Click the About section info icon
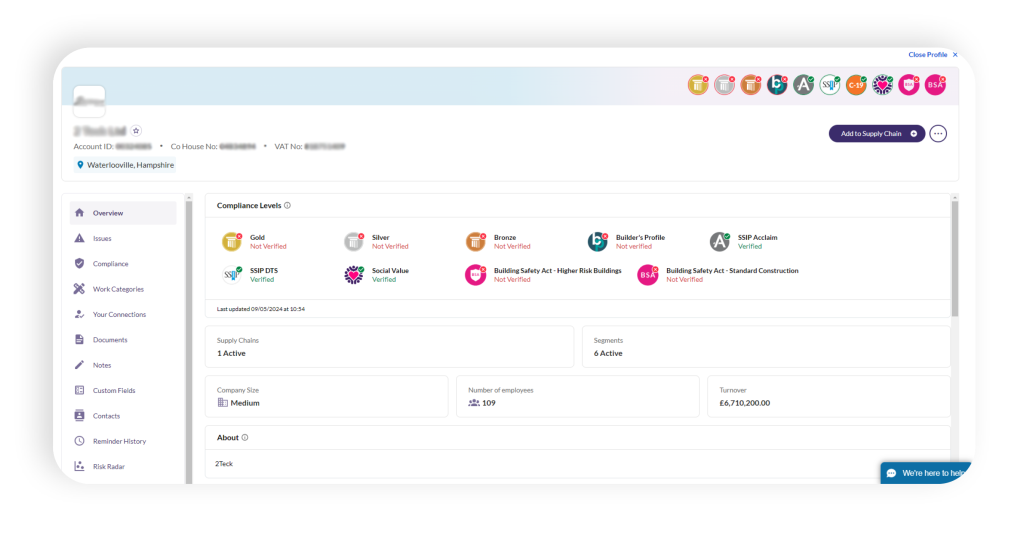This screenshot has width=1024, height=534. point(245,437)
